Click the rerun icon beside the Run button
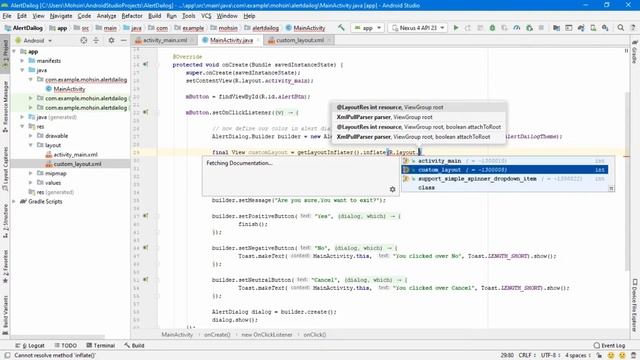 pos(468,28)
